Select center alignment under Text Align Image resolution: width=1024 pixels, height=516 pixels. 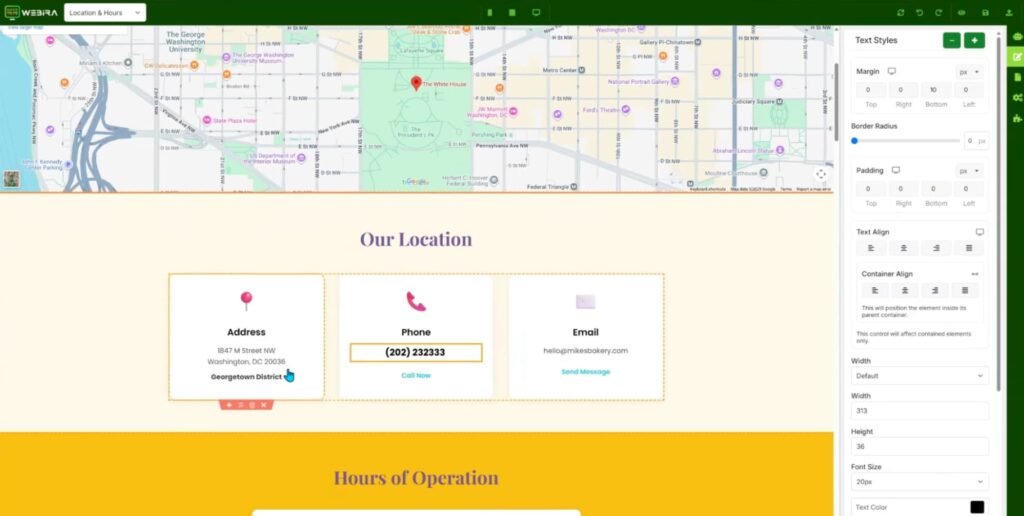(904, 248)
